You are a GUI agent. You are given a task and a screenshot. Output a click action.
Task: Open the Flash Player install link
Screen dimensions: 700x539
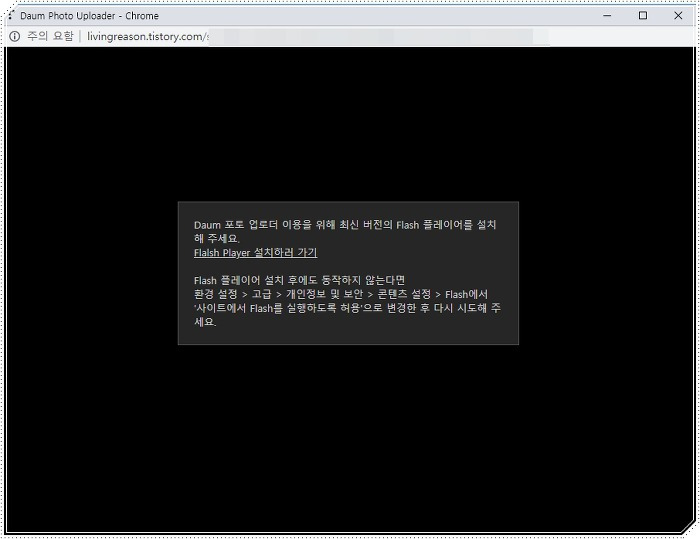click(255, 253)
